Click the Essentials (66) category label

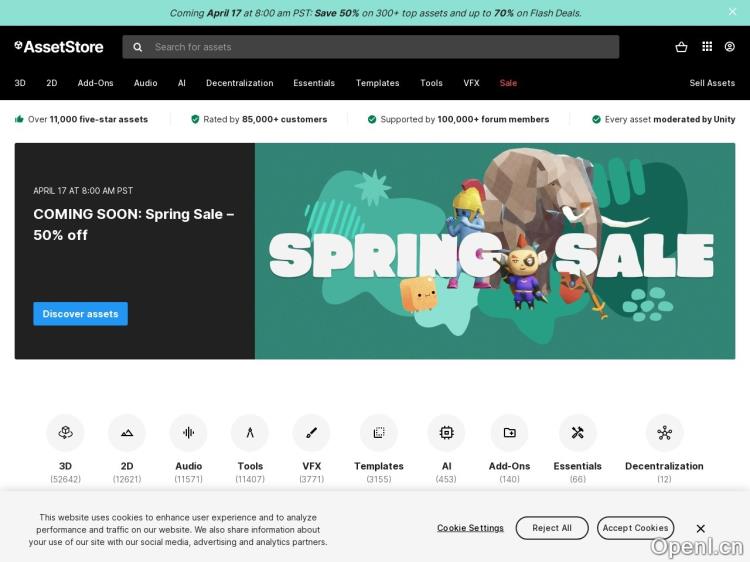point(578,472)
